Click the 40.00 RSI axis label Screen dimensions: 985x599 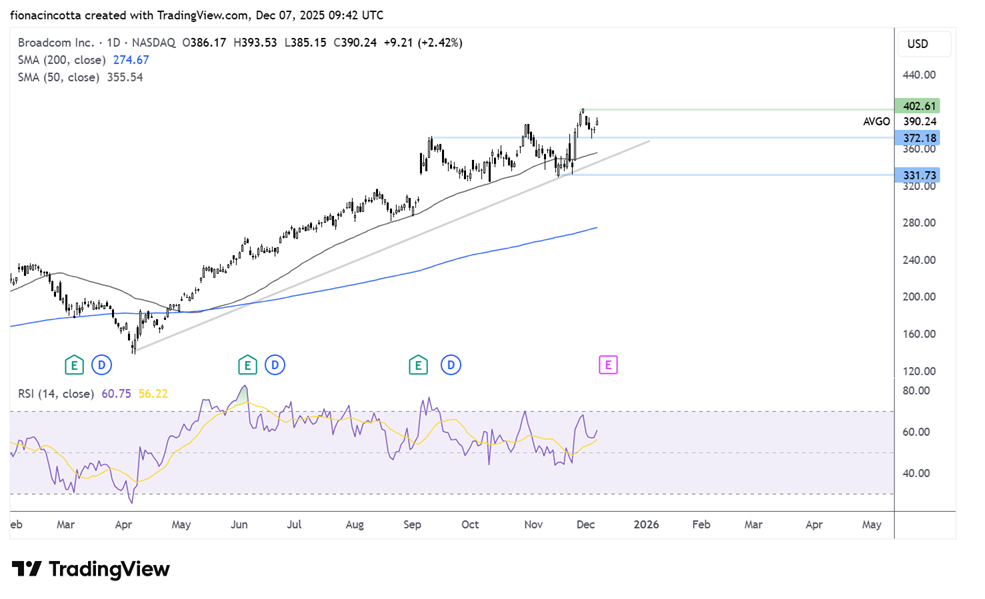(916, 473)
